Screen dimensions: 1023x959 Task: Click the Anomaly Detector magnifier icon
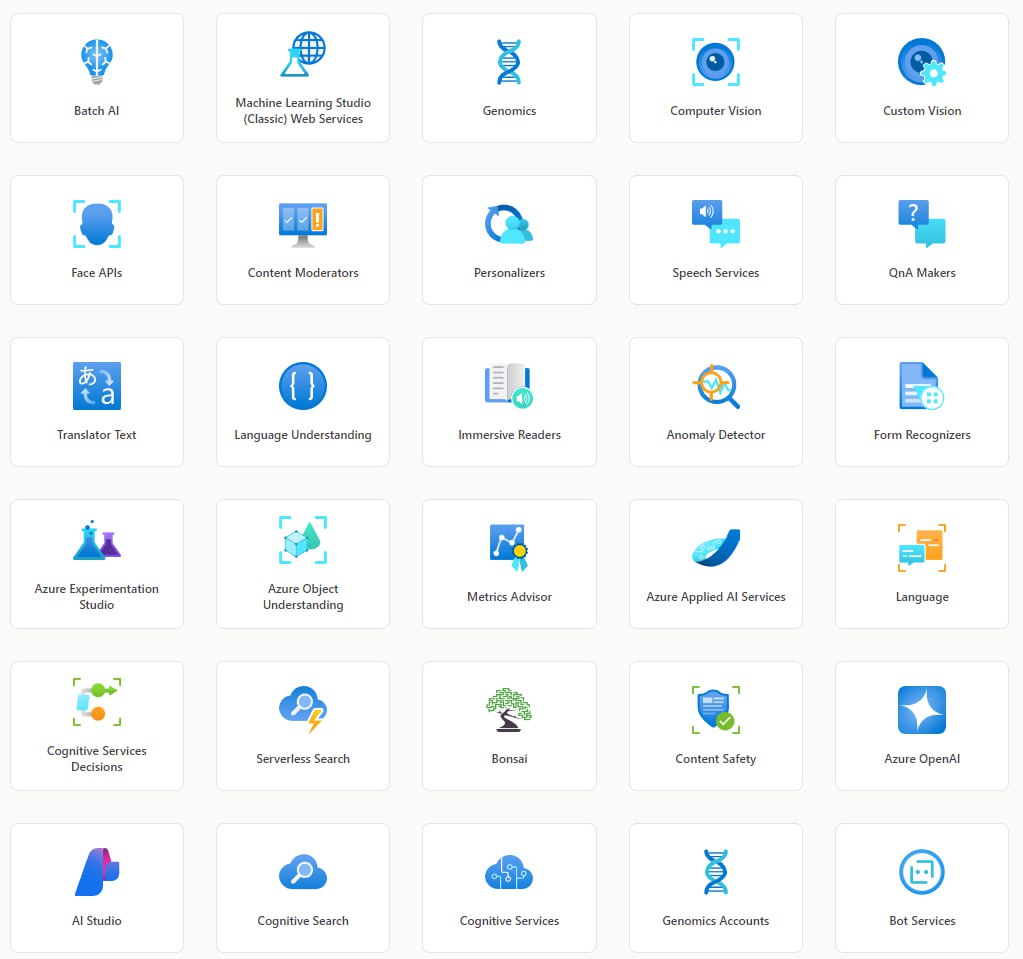[x=716, y=386]
